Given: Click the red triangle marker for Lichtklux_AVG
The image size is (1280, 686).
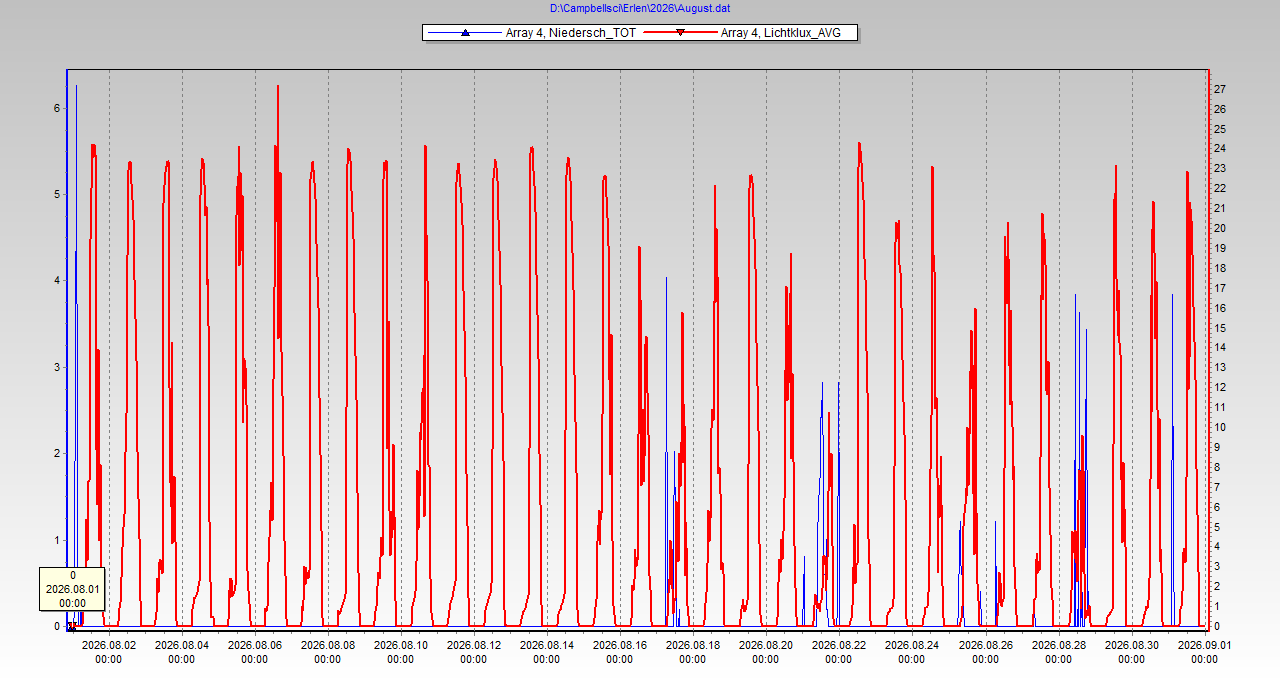Looking at the screenshot, I should [x=680, y=33].
